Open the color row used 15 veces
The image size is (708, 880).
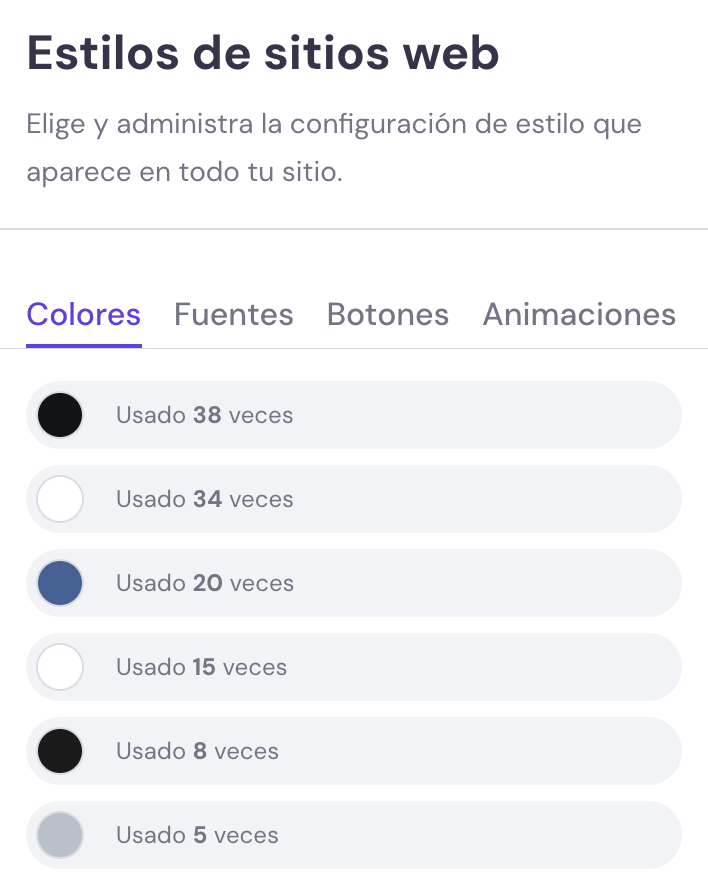353,667
